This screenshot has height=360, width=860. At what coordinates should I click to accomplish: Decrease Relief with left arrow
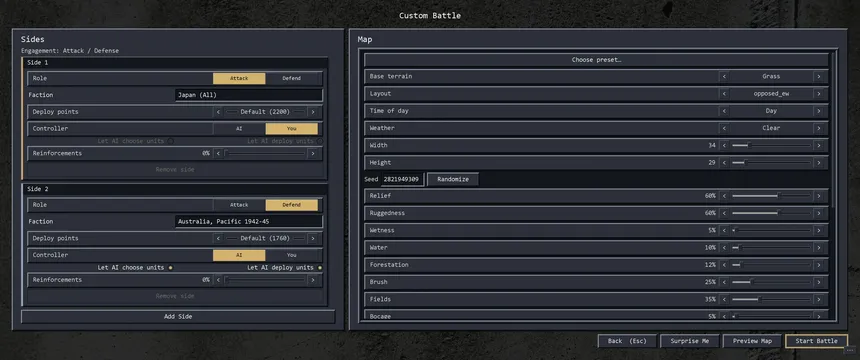coord(724,196)
